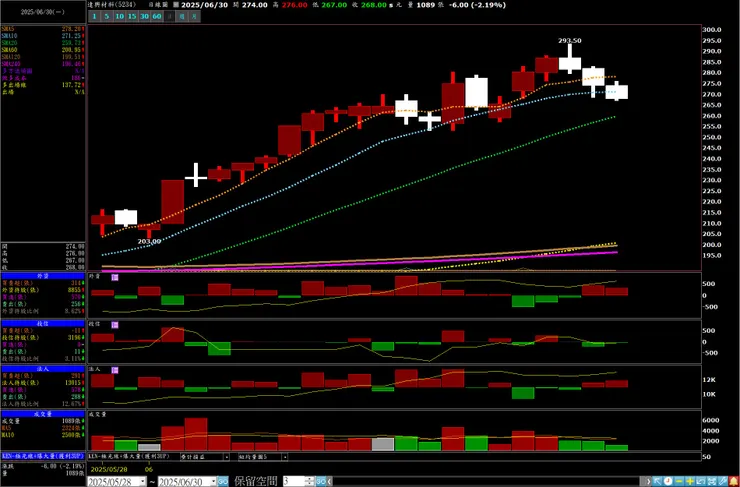This screenshot has height=487, width=740.
Task: Select the monthly chart timeframe button
Action: click(194, 17)
